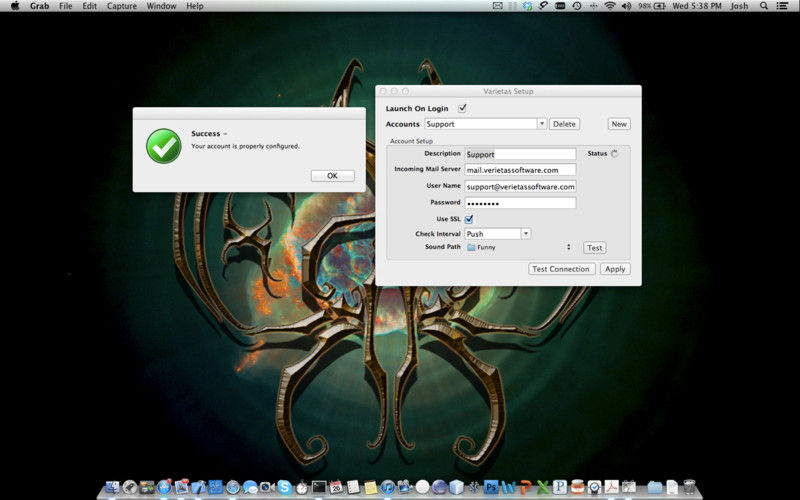Open Time Machine clock icon in menu bar

click(x=577, y=6)
